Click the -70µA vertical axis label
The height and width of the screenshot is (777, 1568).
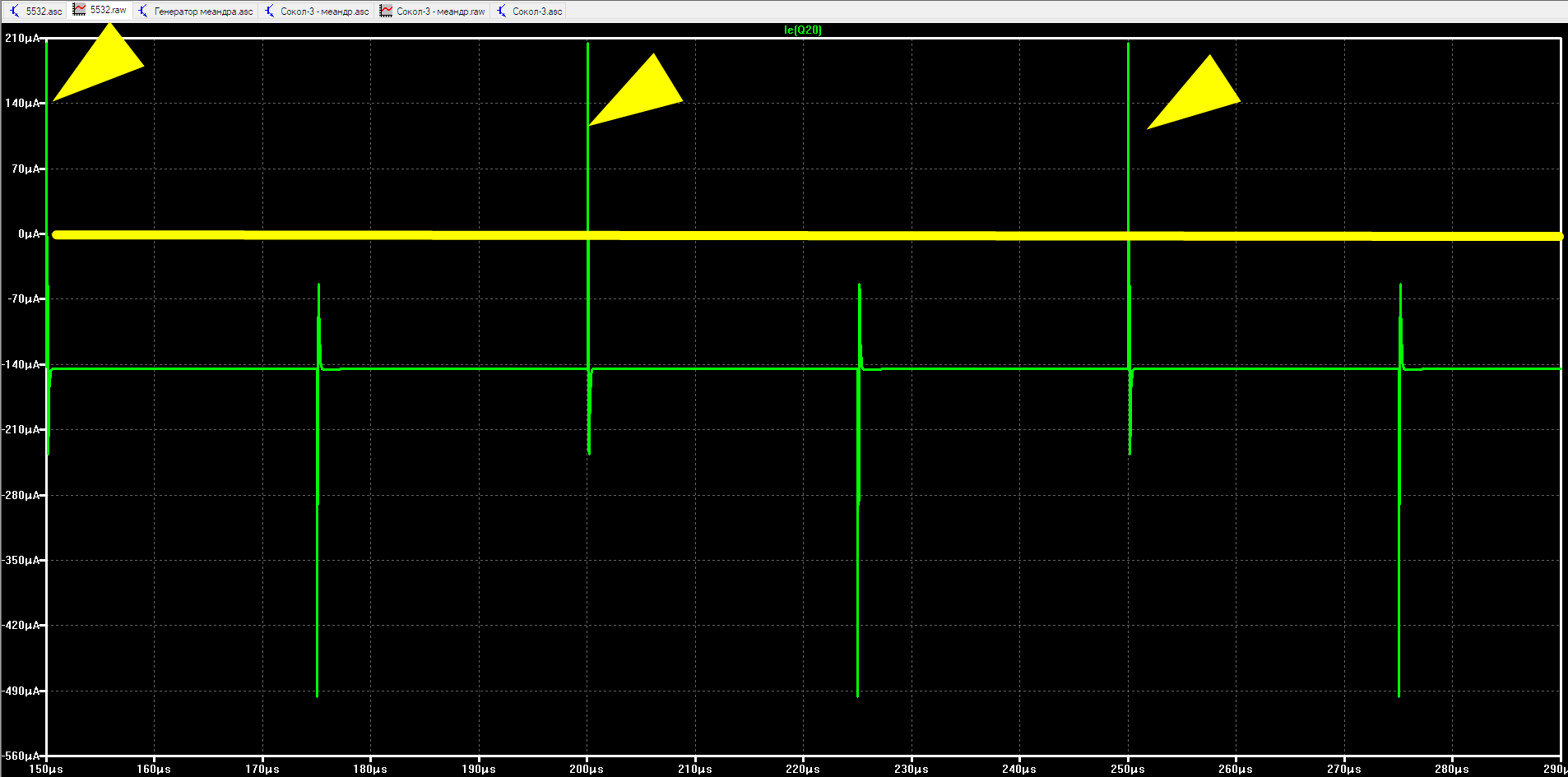click(24, 299)
